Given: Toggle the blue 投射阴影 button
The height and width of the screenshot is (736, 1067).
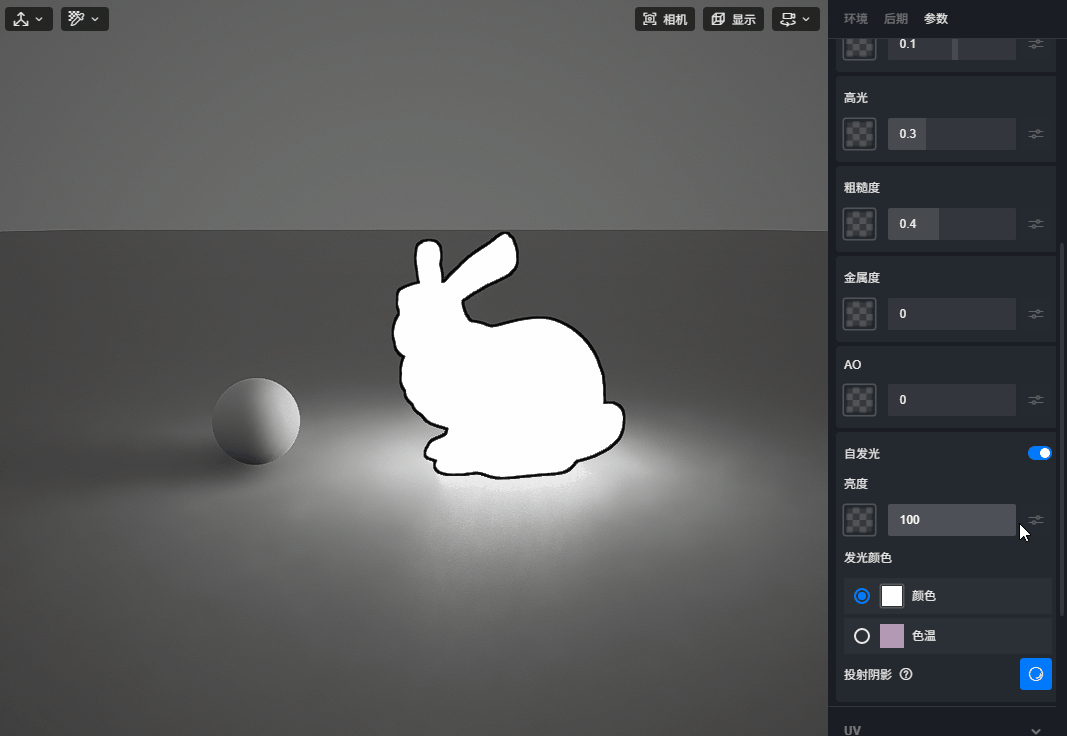Looking at the screenshot, I should coord(1036,674).
